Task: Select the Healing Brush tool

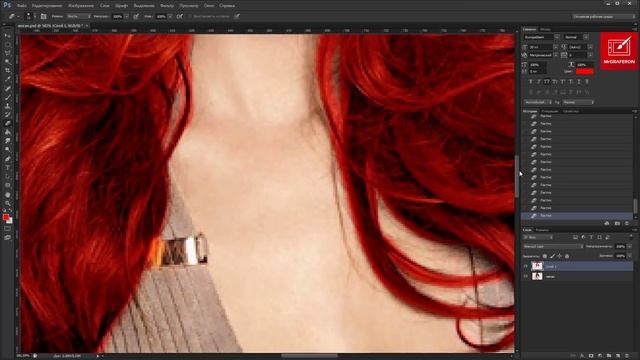Action: point(7,89)
